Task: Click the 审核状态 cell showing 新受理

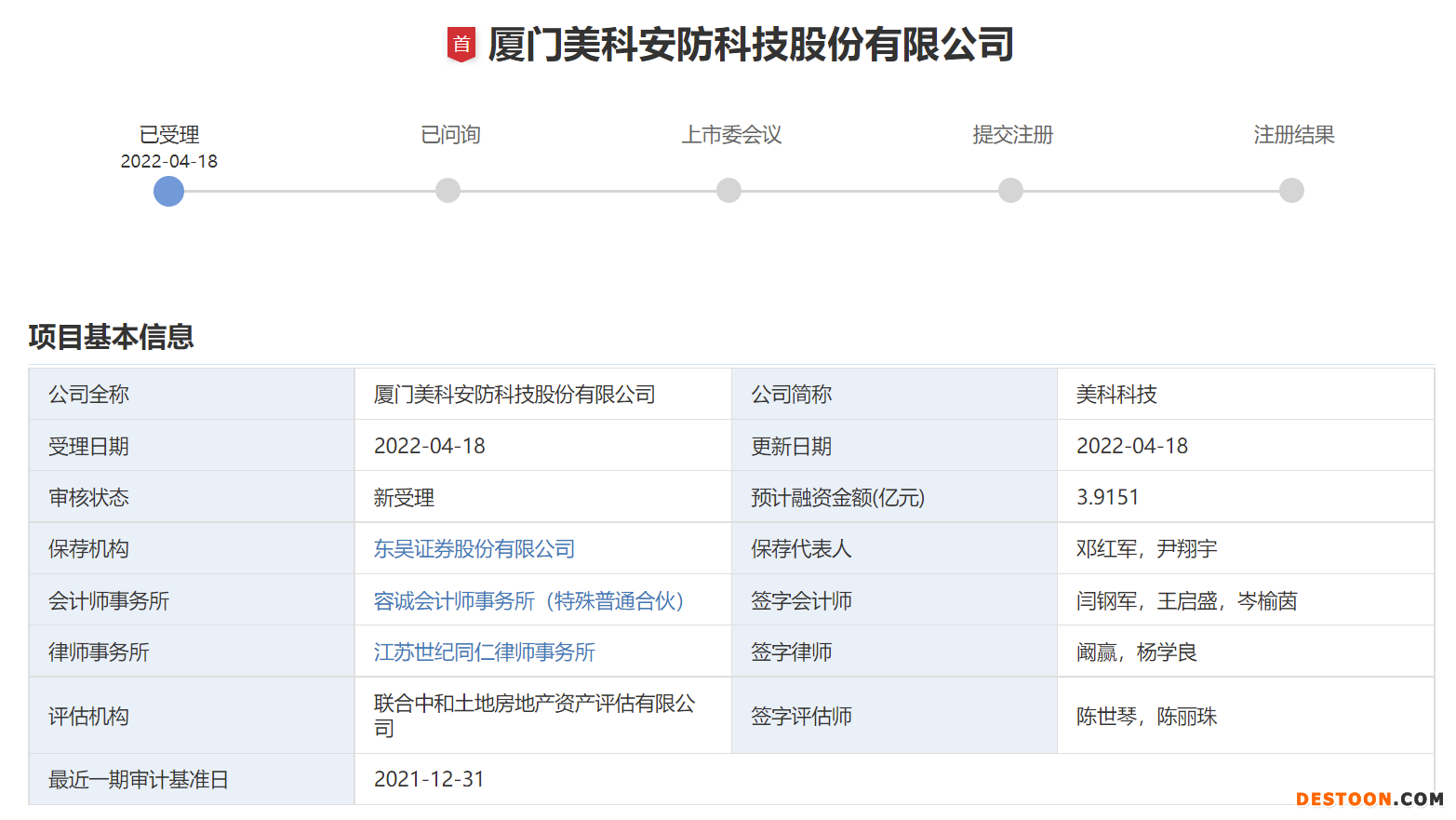Action: (x=404, y=497)
